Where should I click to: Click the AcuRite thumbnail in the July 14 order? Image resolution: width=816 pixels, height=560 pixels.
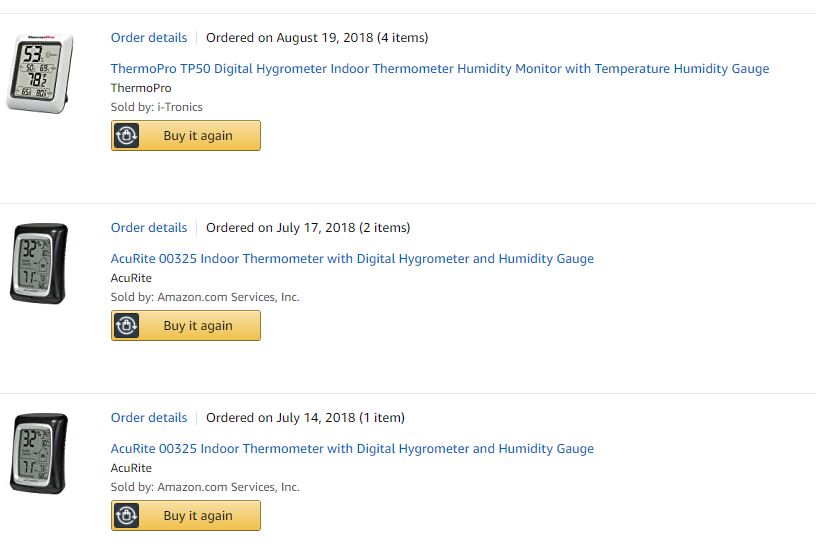click(40, 453)
